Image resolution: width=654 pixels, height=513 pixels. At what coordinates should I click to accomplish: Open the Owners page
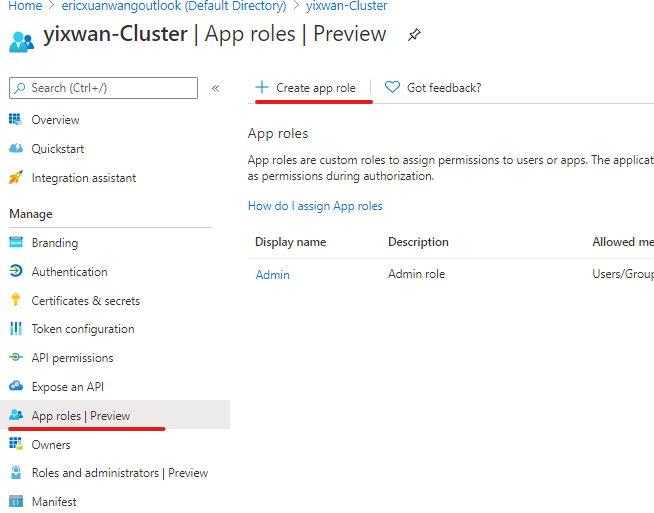click(51, 445)
